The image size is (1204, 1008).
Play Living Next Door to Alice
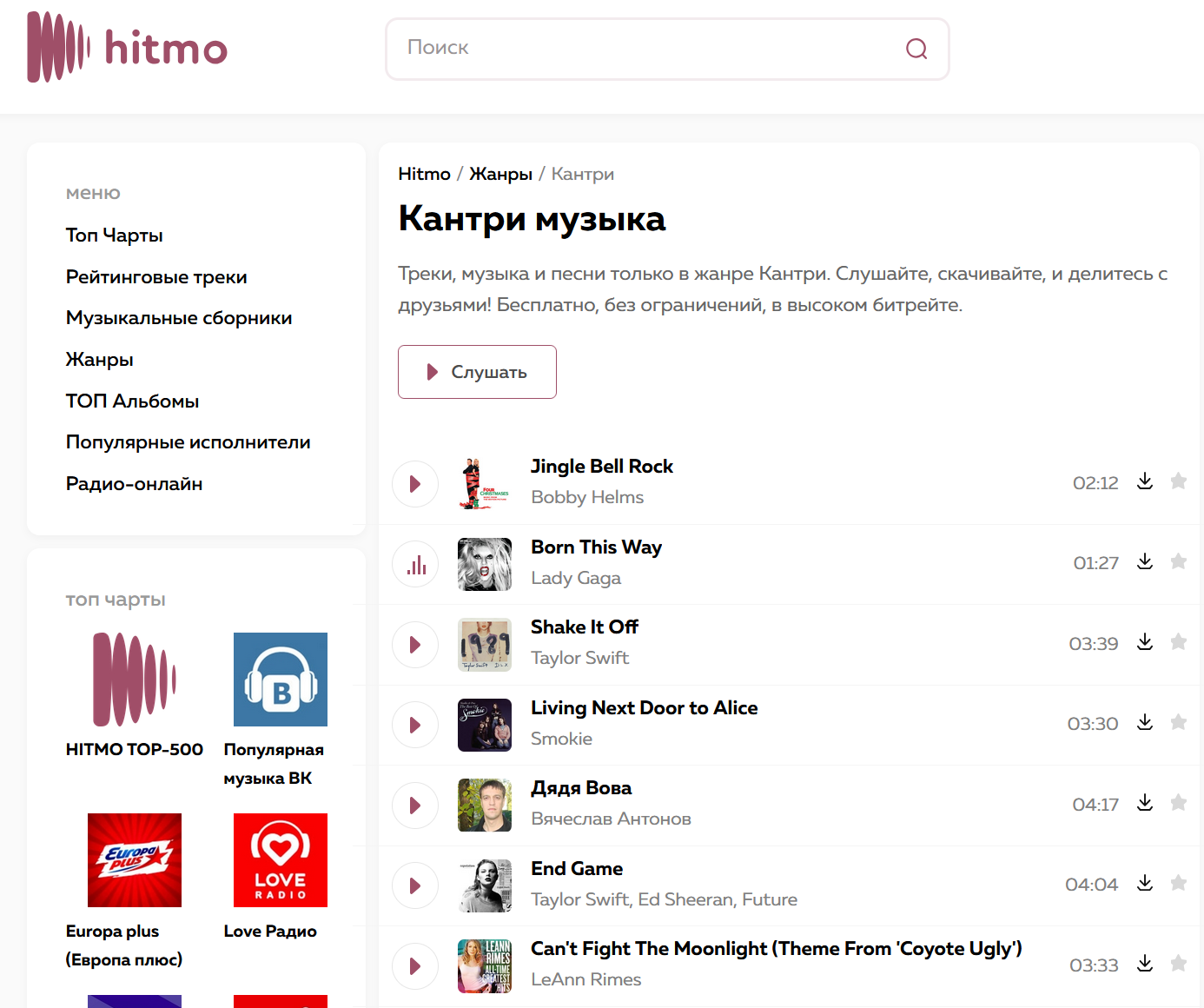point(415,725)
